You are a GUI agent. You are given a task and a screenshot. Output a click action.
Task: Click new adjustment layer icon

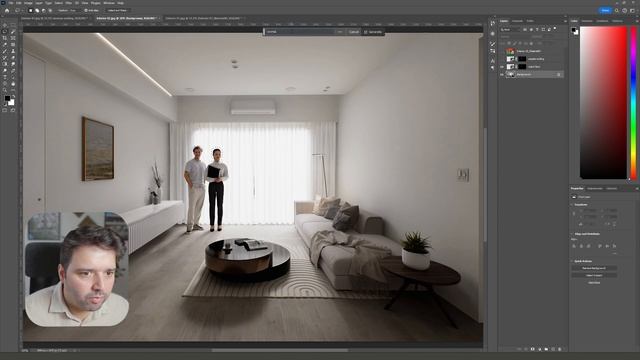tap(540, 349)
